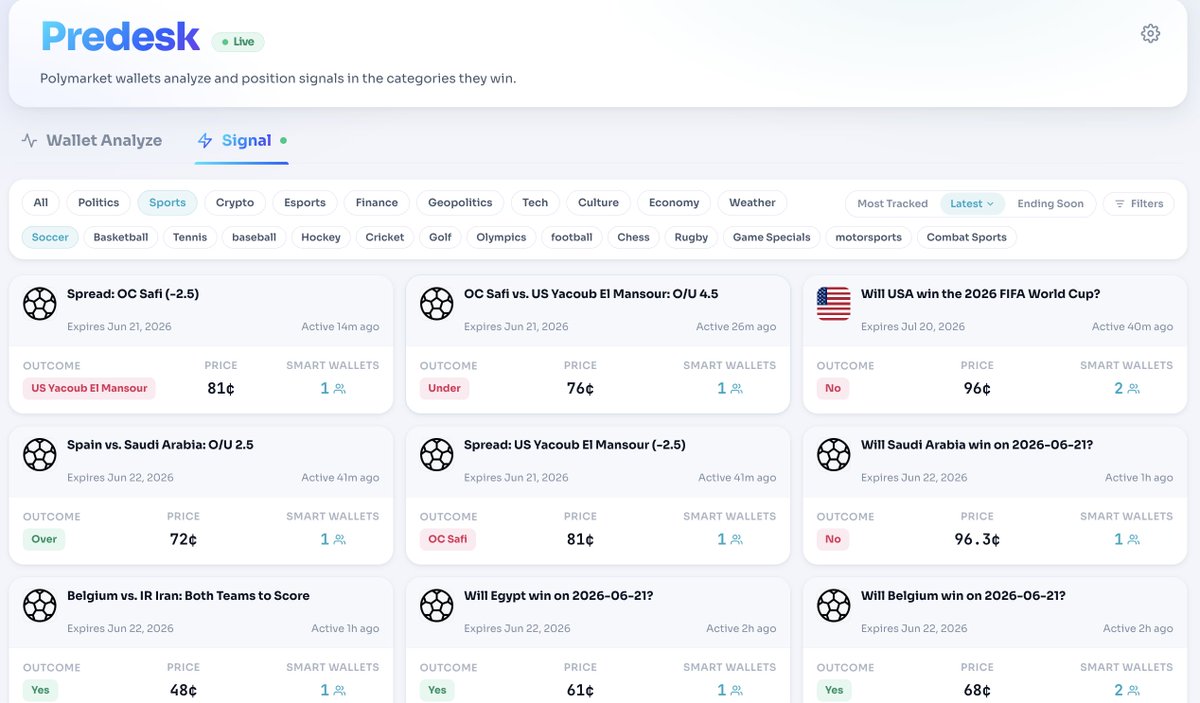The image size is (1200, 703).
Task: Click soccer ball icon on OC Safi O/U 4.5 card
Action: coord(437,304)
